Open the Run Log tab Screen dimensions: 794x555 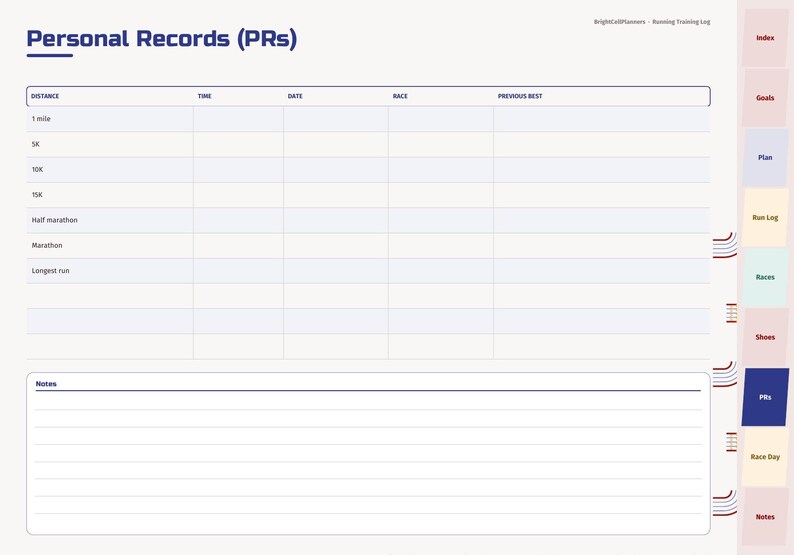coord(765,218)
